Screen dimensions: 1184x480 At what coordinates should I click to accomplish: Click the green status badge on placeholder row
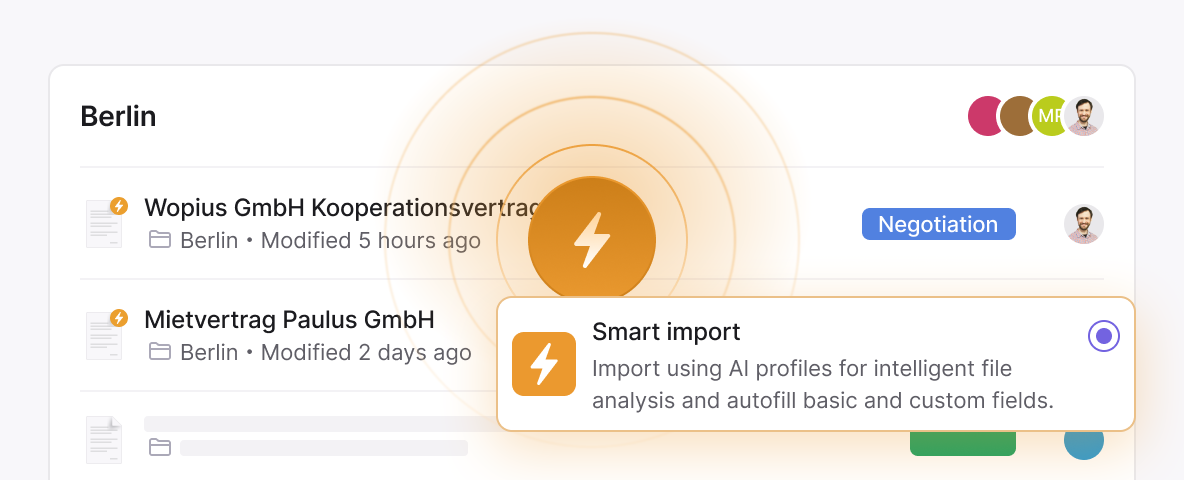pyautogui.click(x=963, y=444)
